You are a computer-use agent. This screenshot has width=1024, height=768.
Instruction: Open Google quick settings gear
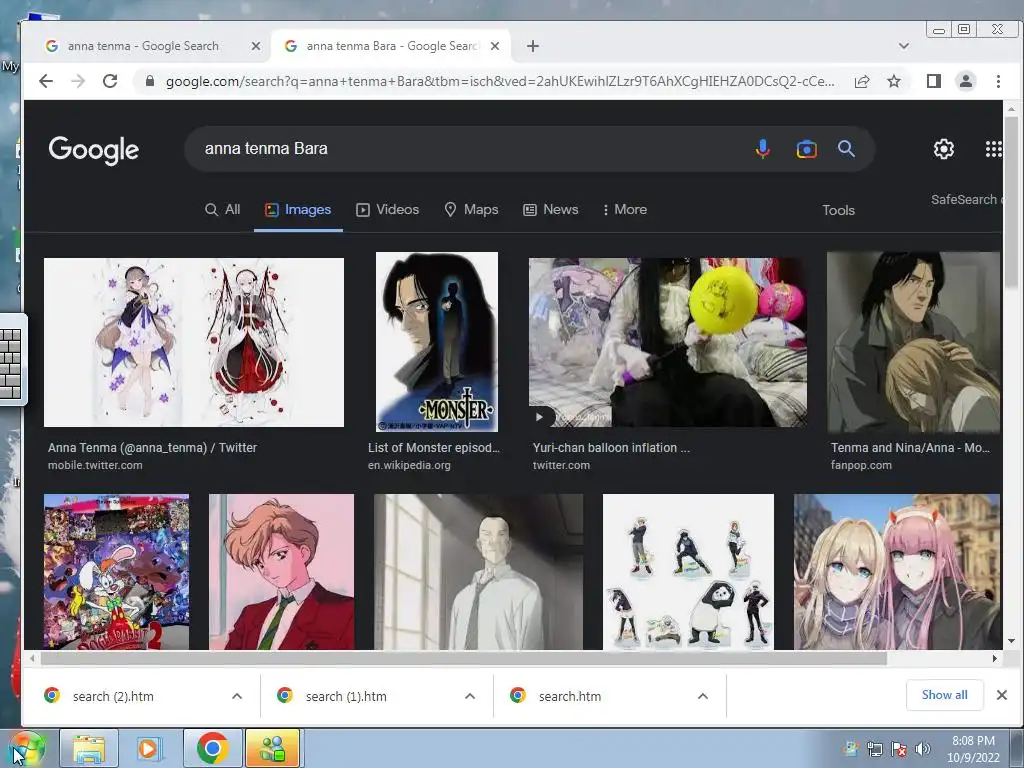point(944,149)
